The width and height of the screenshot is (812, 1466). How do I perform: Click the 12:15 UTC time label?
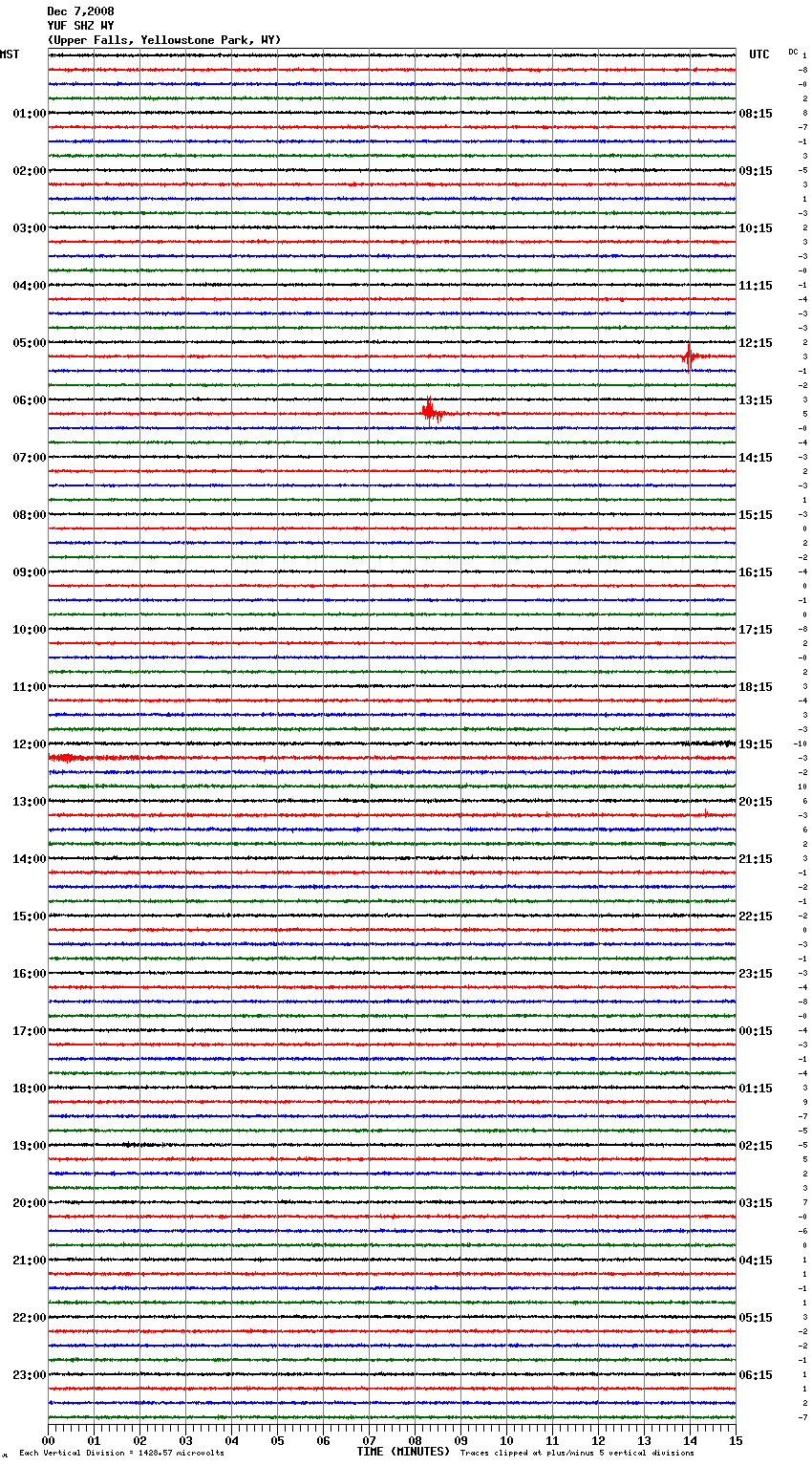pos(756,343)
